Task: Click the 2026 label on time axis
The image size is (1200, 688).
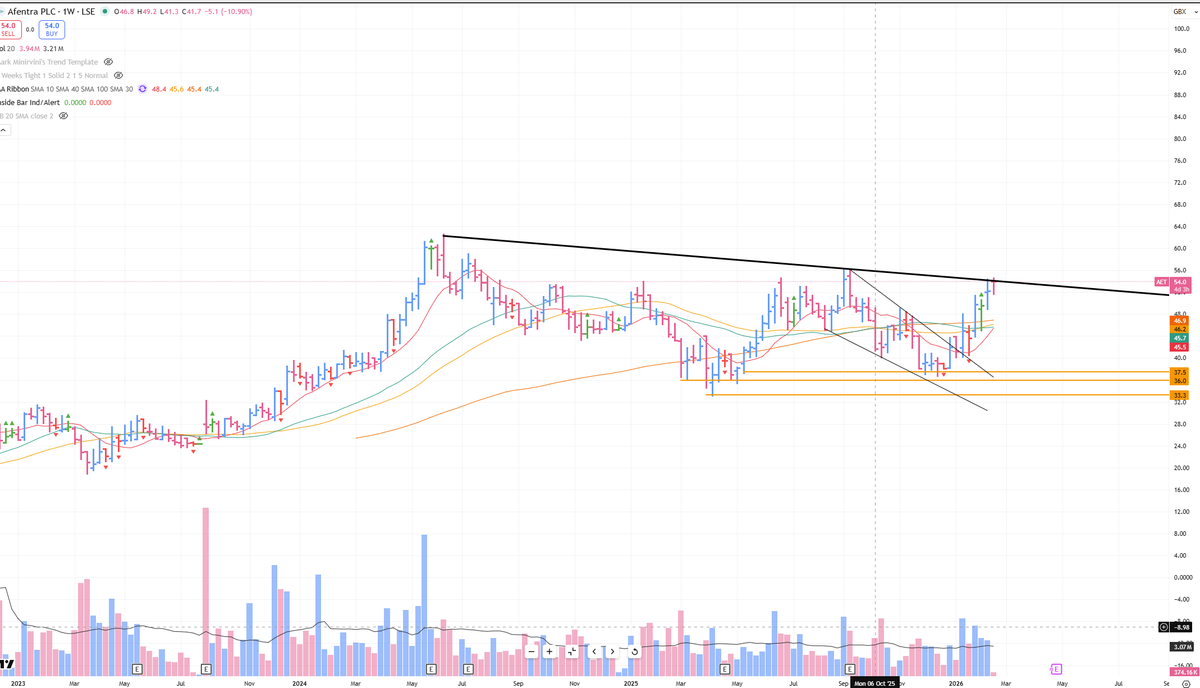Action: pyautogui.click(x=956, y=683)
